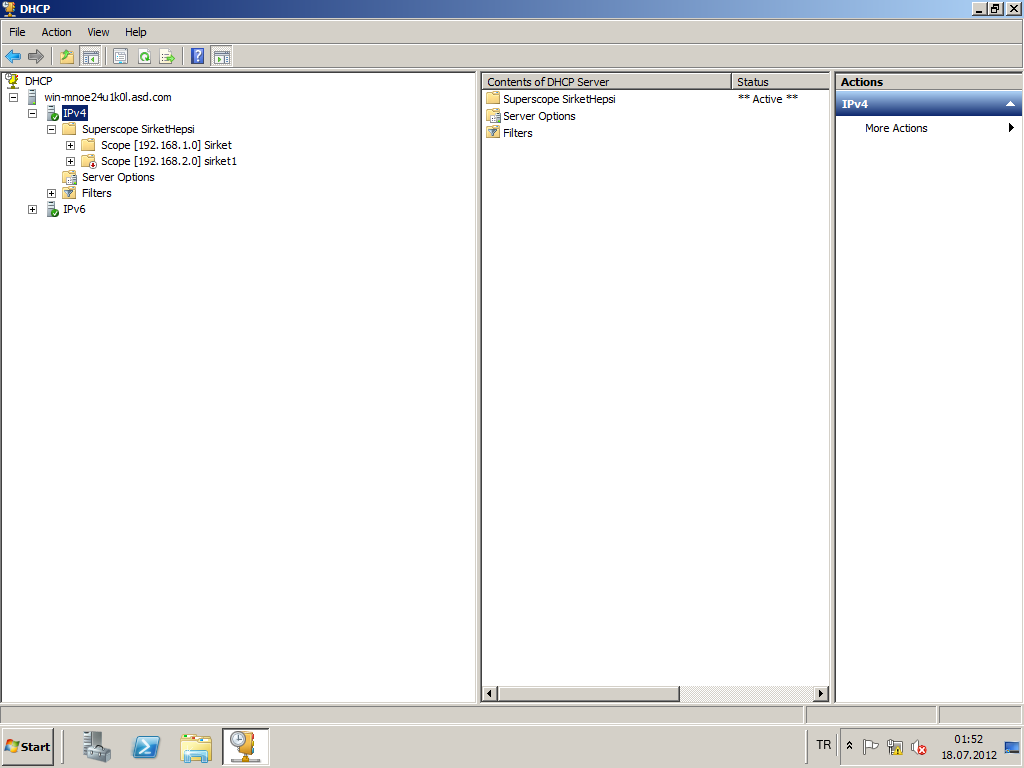This screenshot has width=1024, height=768.
Task: Expand the Filters node in tree
Action: tap(51, 193)
